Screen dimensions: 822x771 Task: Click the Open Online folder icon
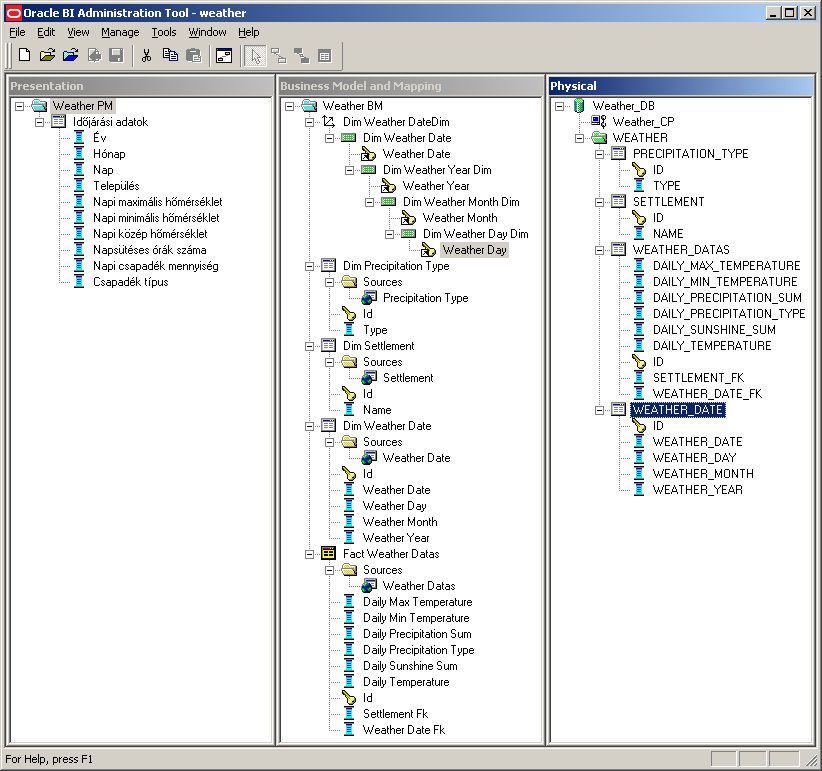click(70, 55)
